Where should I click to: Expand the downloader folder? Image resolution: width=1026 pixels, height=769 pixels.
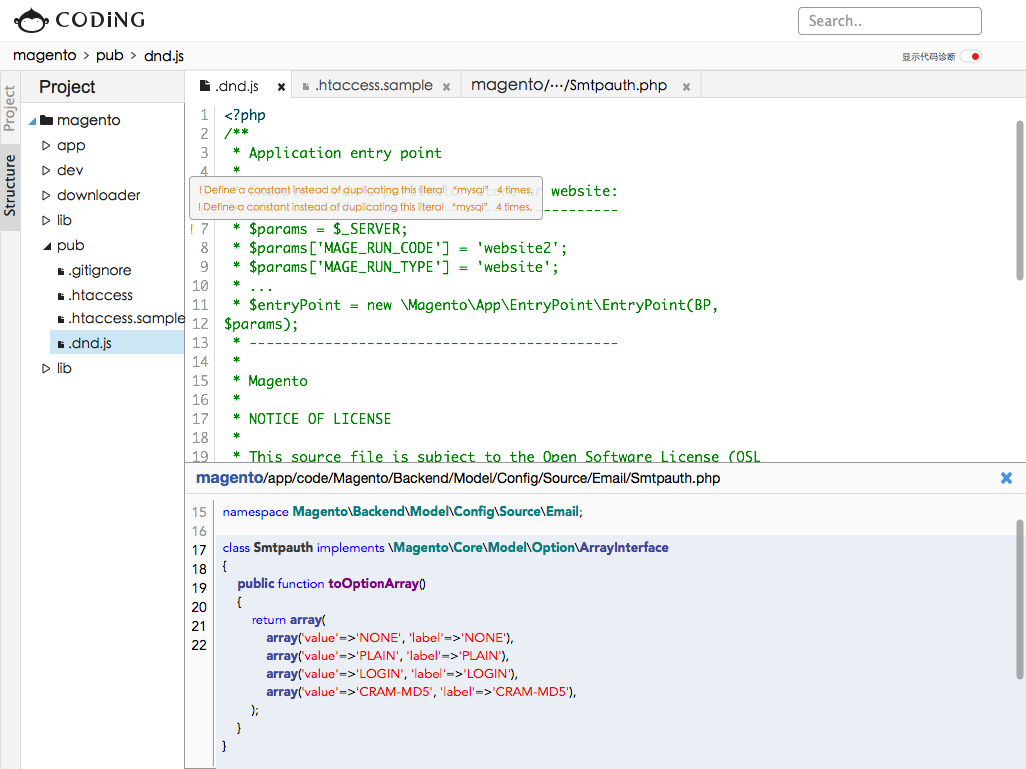click(x=46, y=195)
